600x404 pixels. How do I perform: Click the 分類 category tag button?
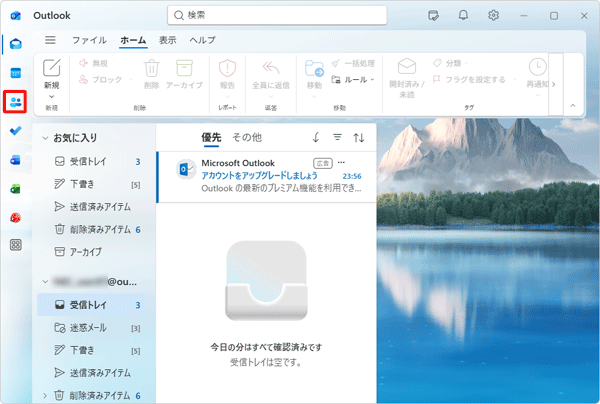pyautogui.click(x=447, y=63)
